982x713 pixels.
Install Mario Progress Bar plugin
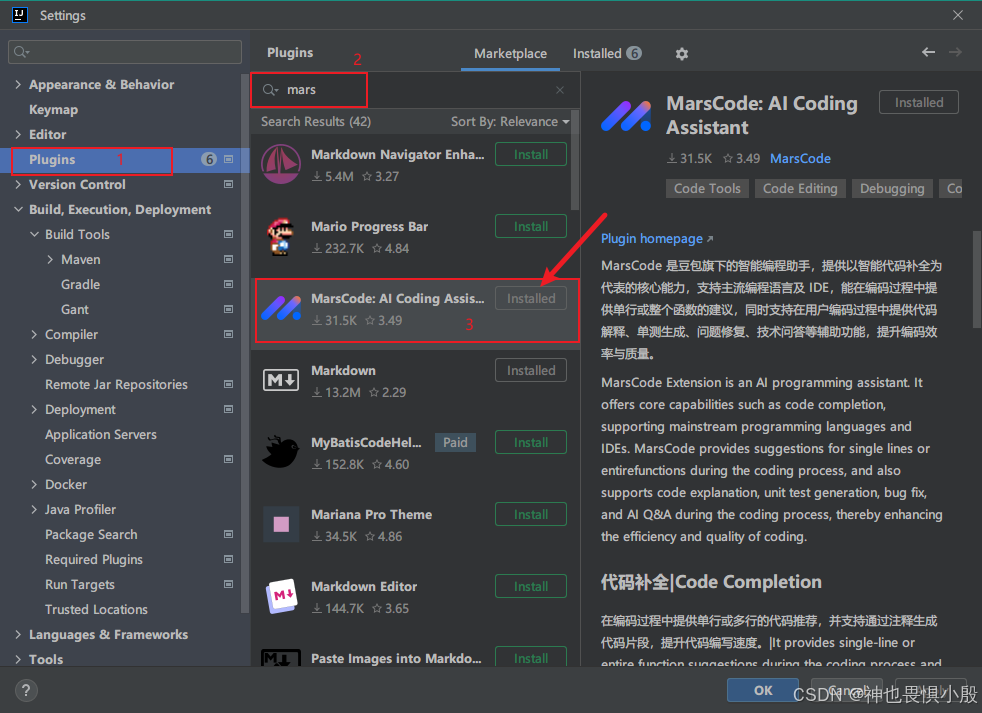530,227
